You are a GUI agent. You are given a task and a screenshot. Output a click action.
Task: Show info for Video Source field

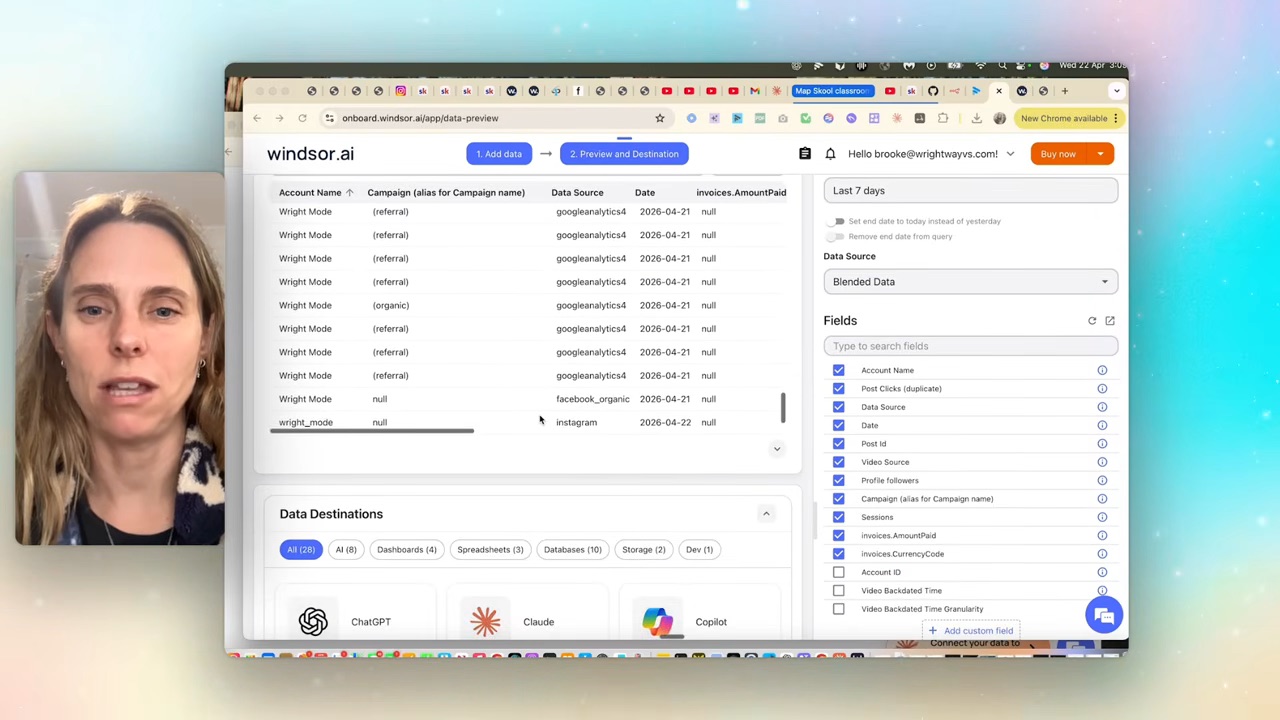1102,462
